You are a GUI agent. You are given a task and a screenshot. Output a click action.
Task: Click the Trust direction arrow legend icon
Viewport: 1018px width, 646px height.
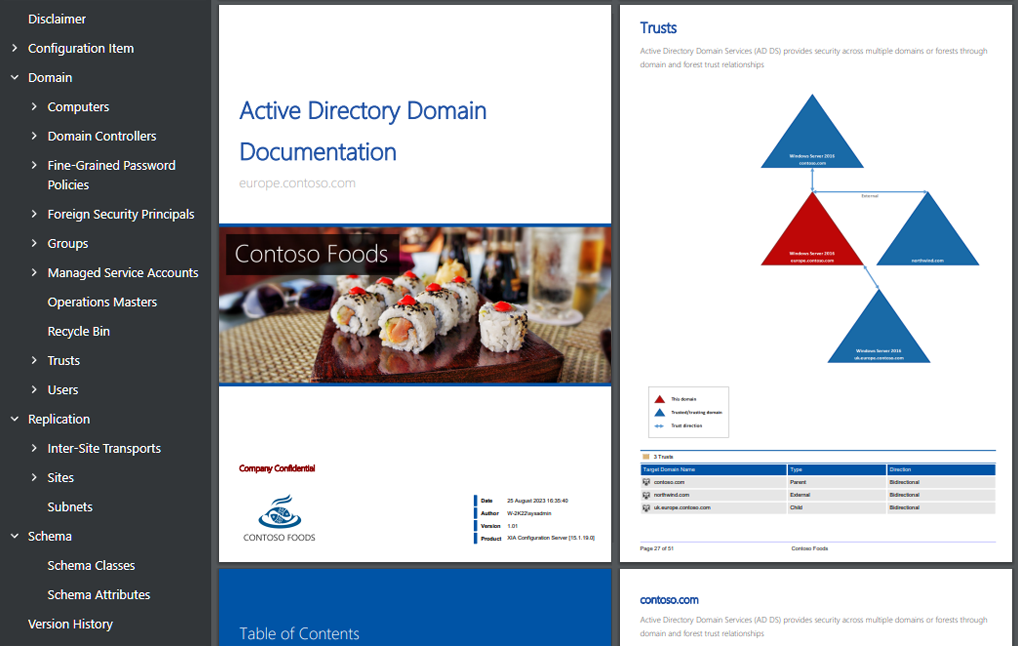click(660, 426)
